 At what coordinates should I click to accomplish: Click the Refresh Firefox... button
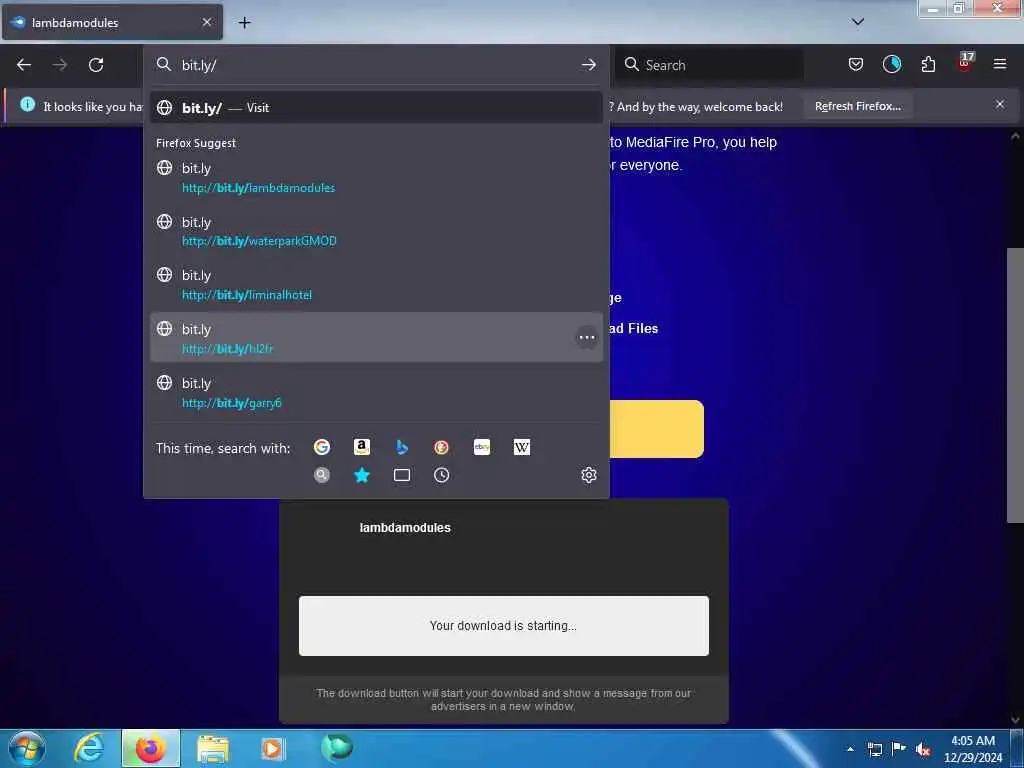pos(857,106)
